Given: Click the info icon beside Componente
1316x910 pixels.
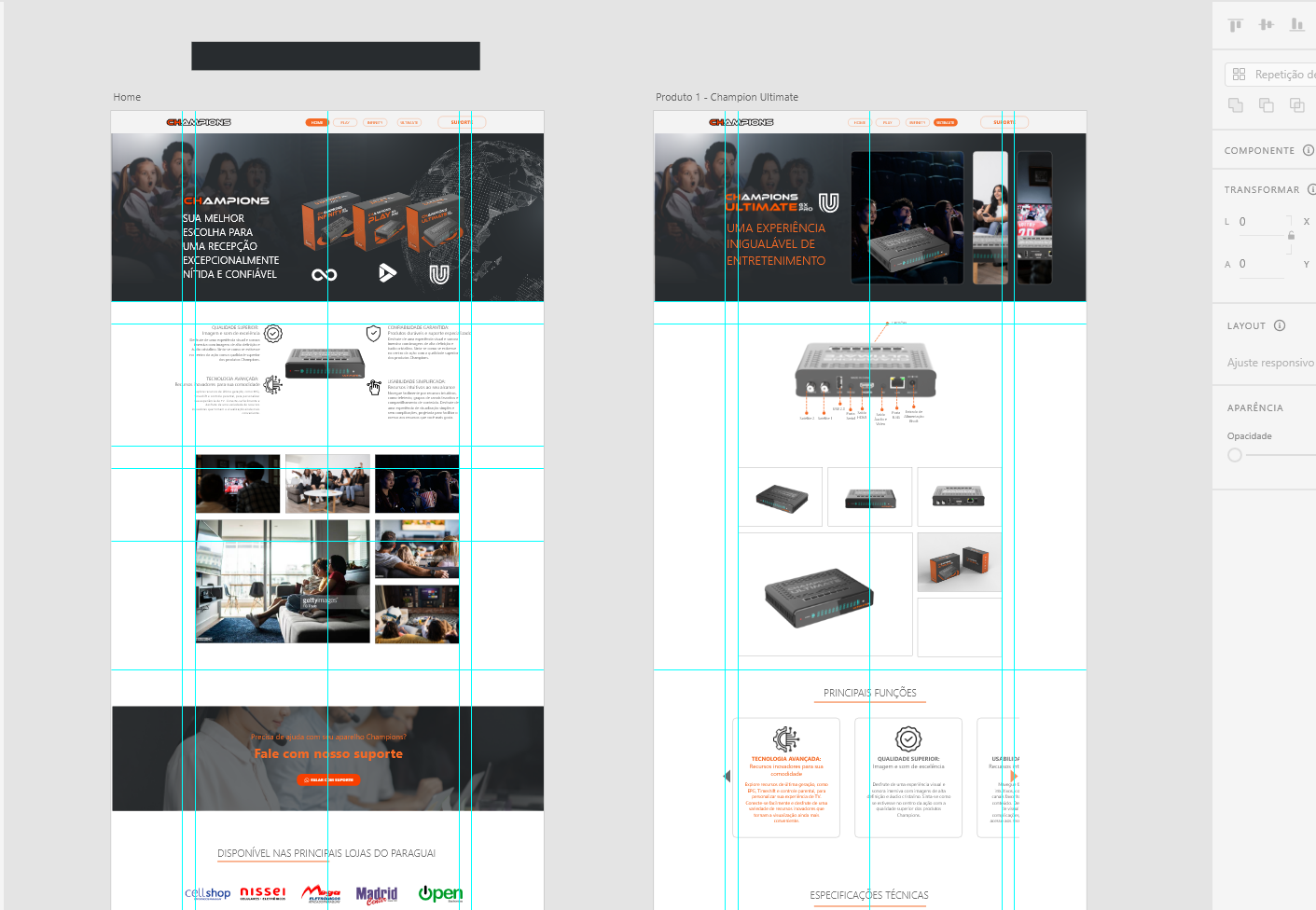Looking at the screenshot, I should 1308,150.
